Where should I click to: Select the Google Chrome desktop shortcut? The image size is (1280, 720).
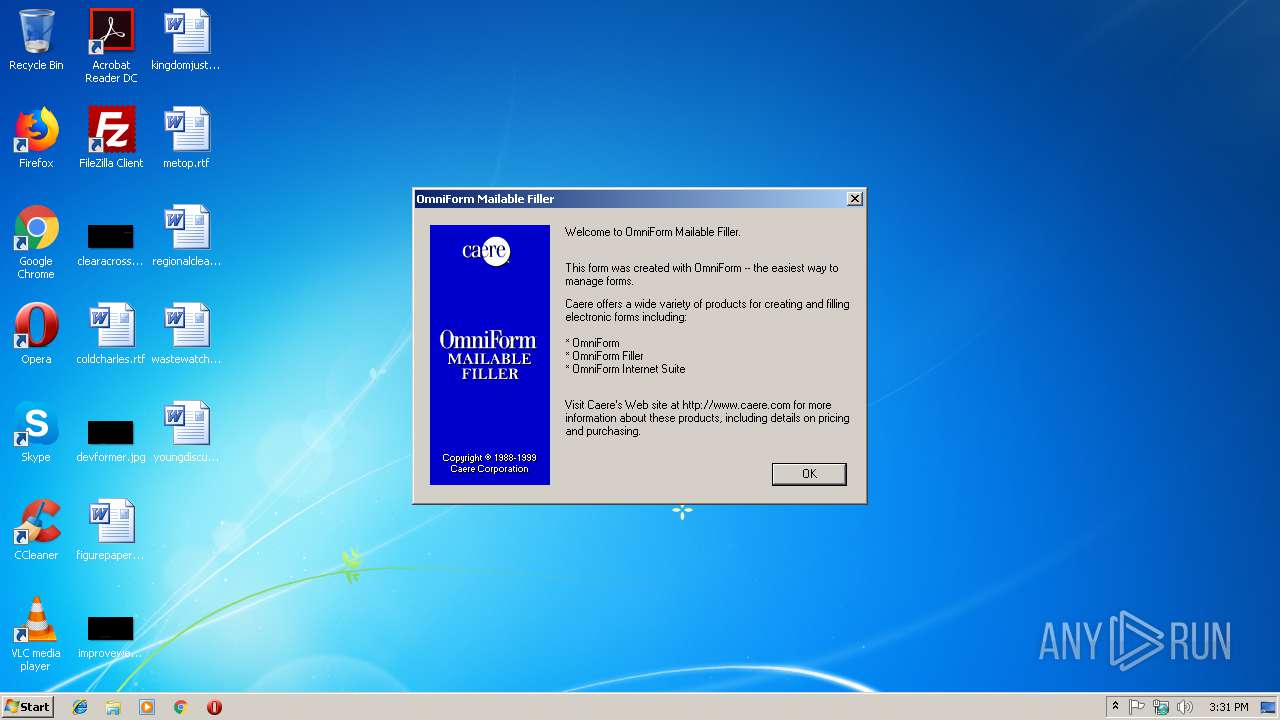click(x=36, y=242)
